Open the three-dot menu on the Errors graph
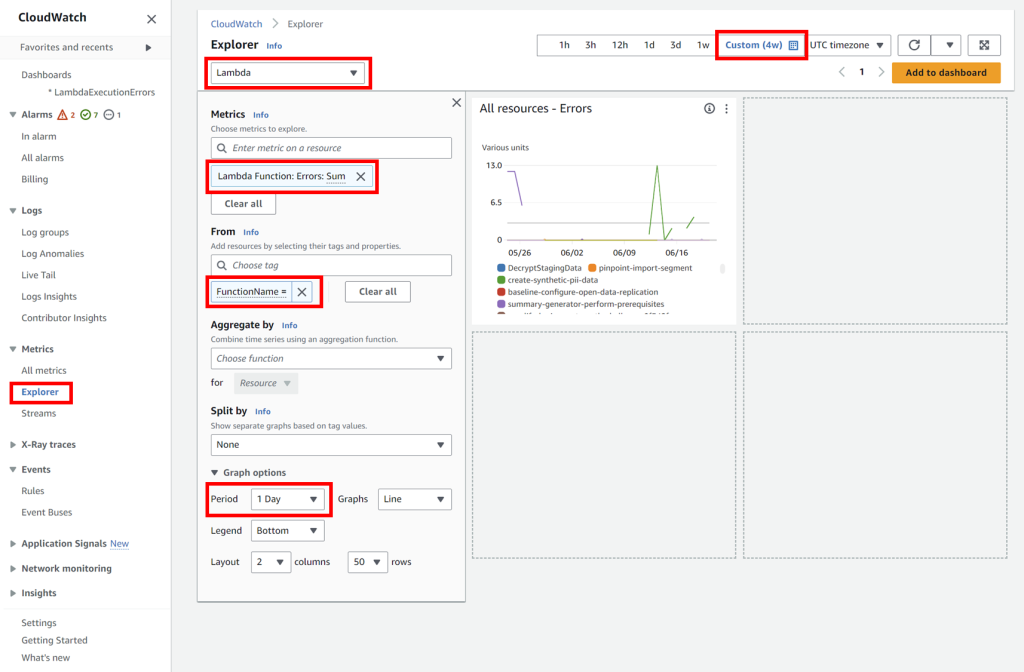1024x672 pixels. 727,108
